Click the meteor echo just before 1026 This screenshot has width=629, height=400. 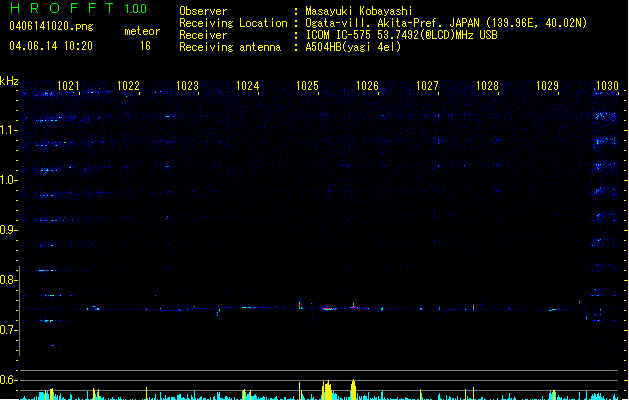pos(353,307)
